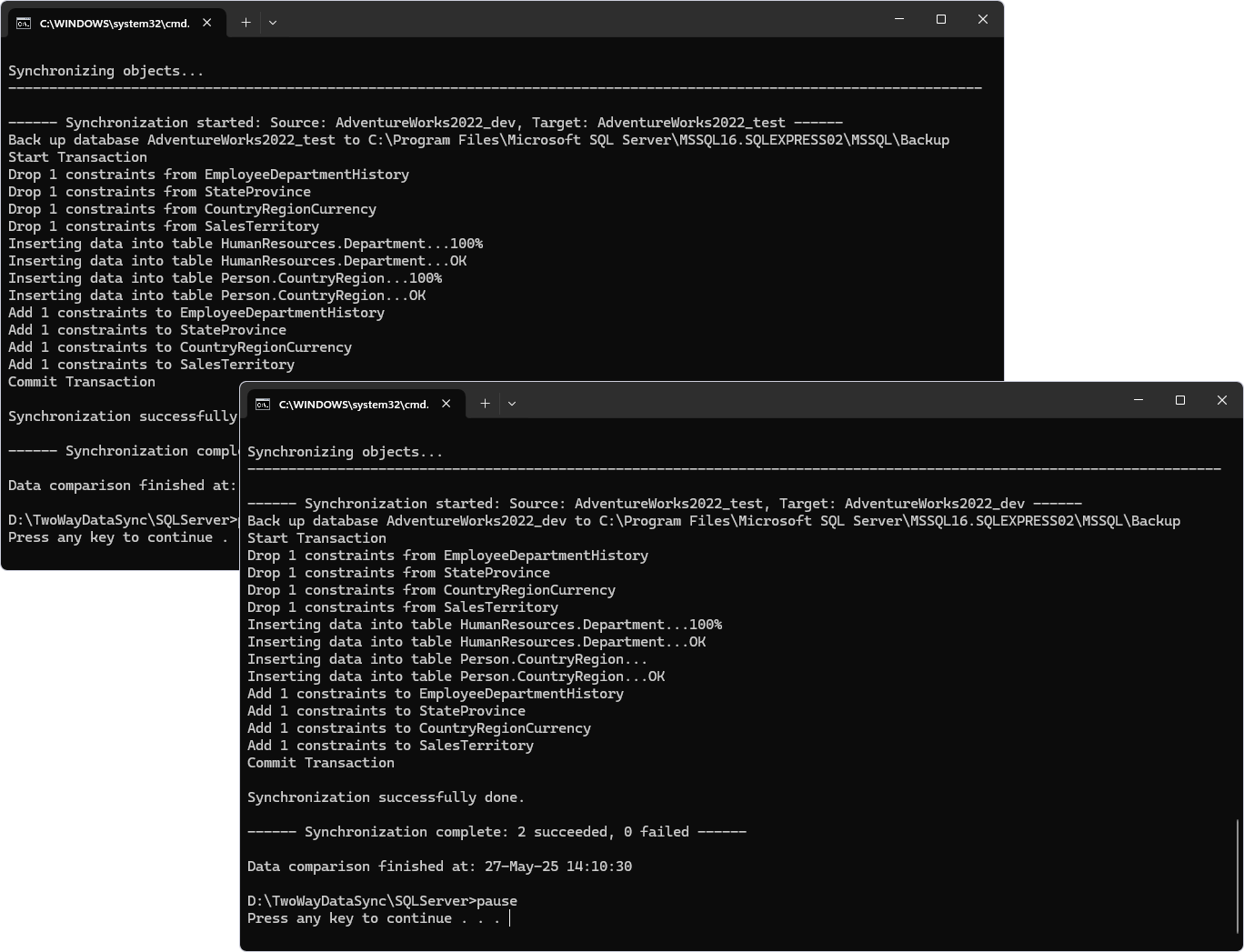Viewport: 1244px width, 952px height.
Task: Close the cmd.exe tab in the front window
Action: [446, 404]
